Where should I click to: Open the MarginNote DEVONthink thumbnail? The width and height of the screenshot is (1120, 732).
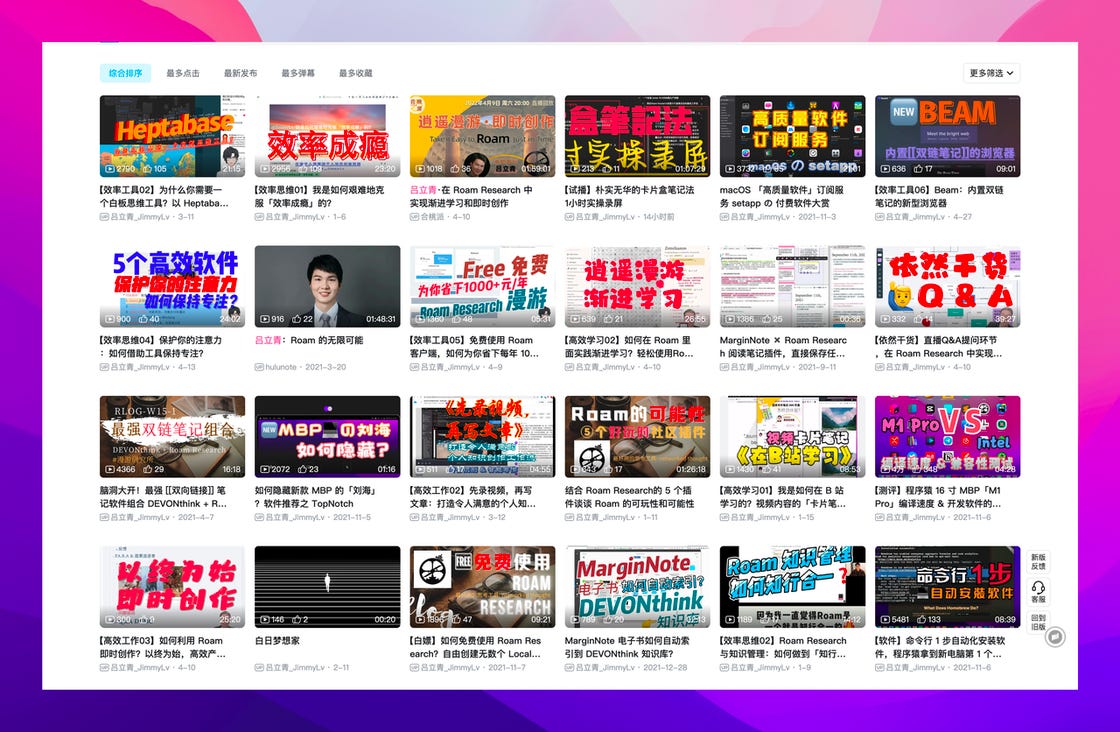637,587
